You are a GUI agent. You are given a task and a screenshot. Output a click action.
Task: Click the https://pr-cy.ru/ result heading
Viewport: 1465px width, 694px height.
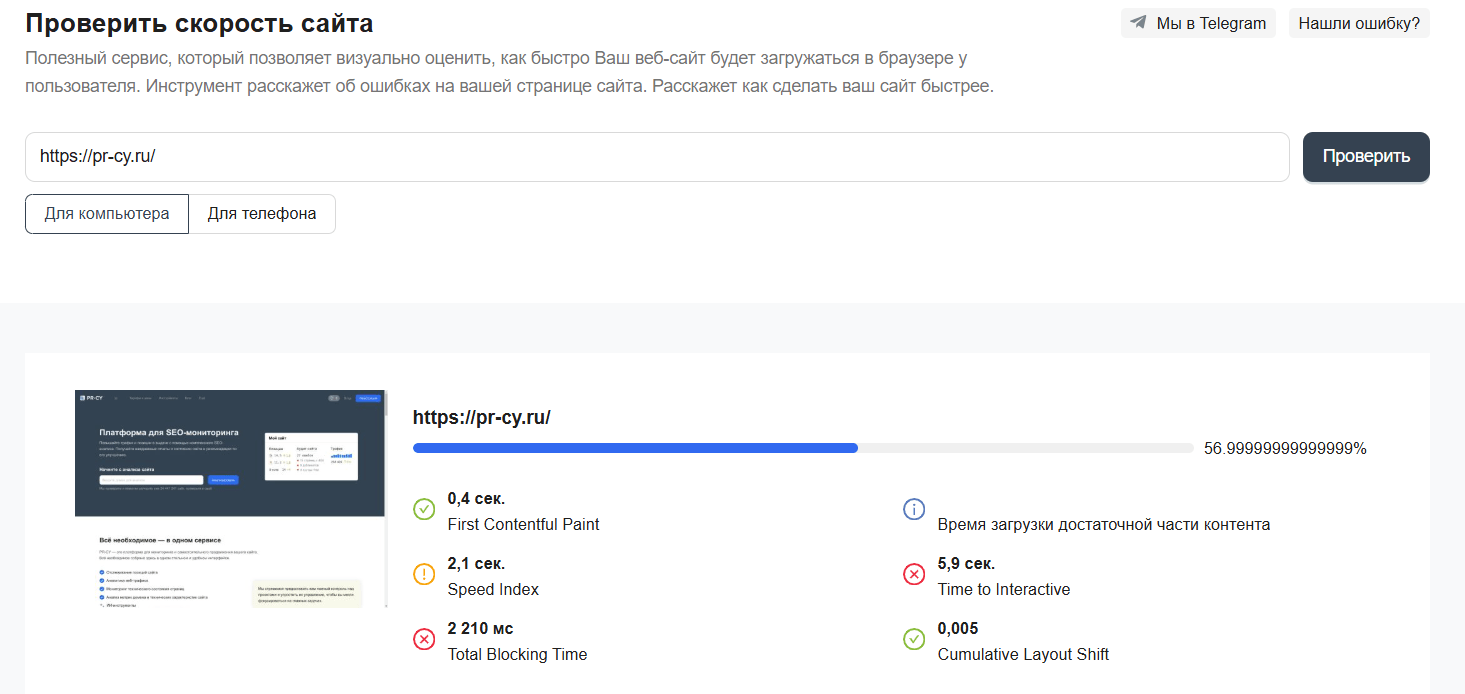[481, 417]
